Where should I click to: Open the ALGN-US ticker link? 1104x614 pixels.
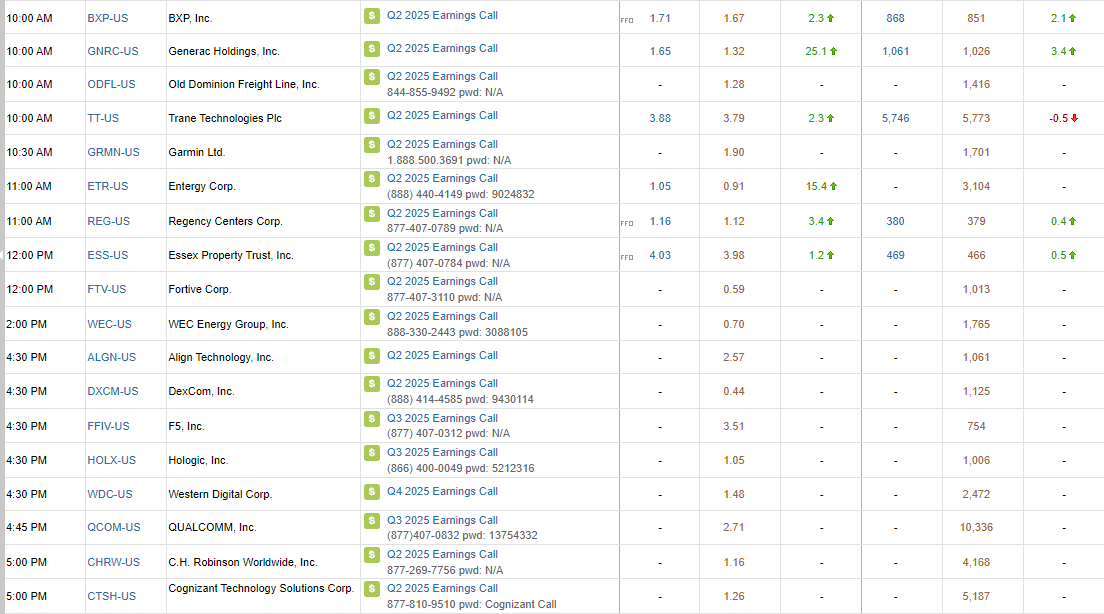click(x=111, y=358)
